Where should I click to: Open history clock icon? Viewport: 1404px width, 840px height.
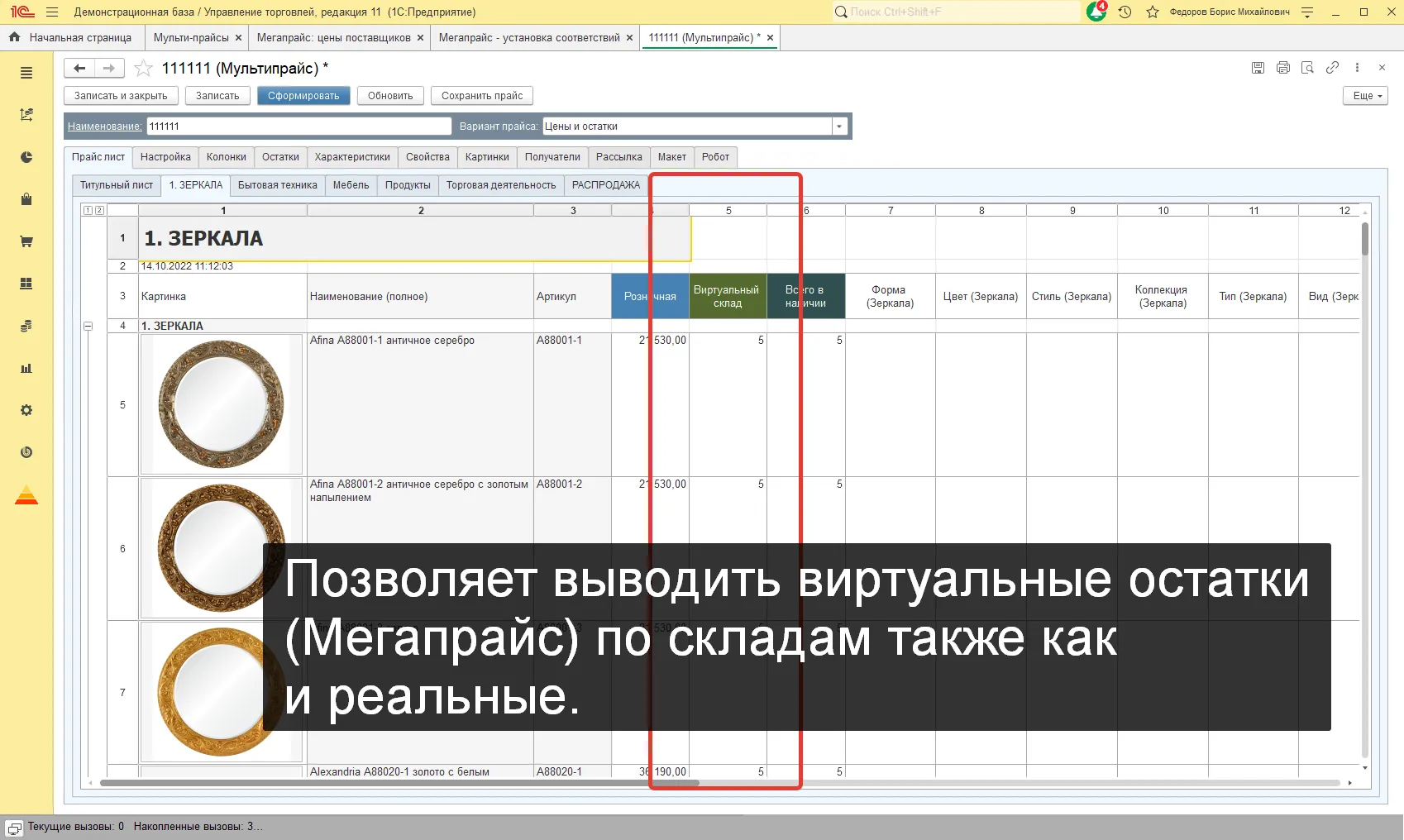point(1125,12)
